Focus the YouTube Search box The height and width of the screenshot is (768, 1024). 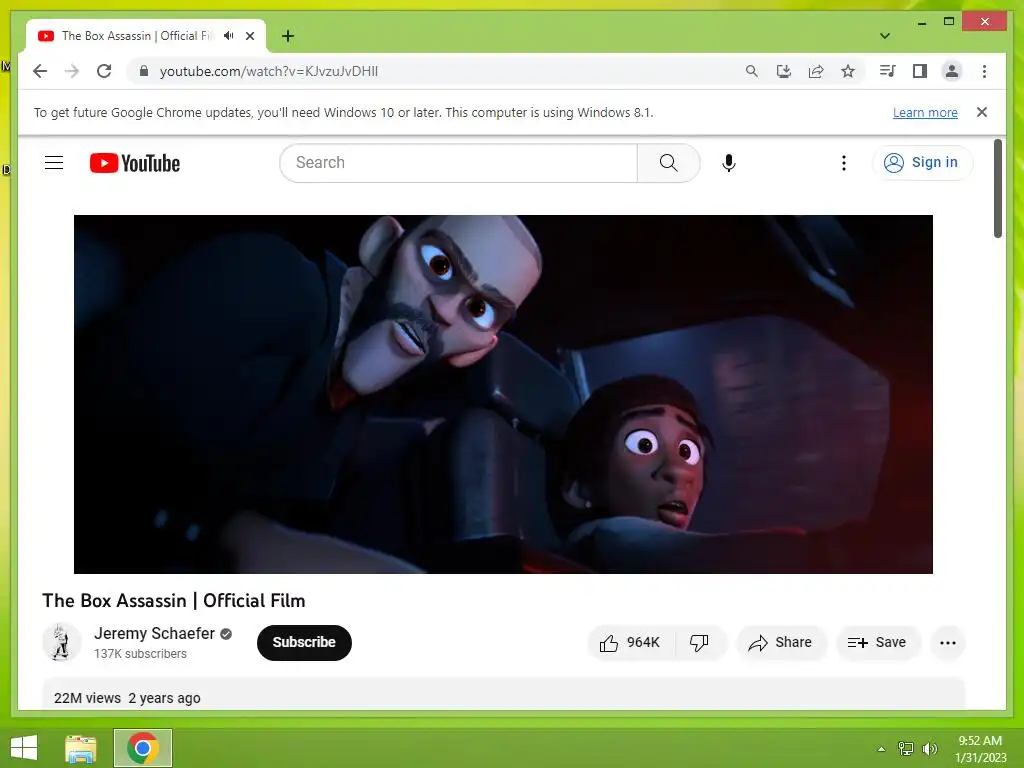pos(458,163)
